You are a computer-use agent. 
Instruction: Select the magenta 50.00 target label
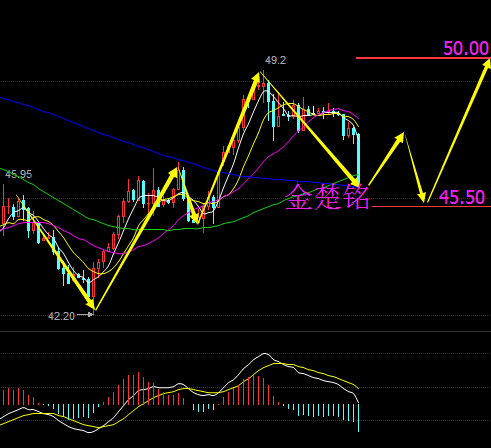click(466, 48)
